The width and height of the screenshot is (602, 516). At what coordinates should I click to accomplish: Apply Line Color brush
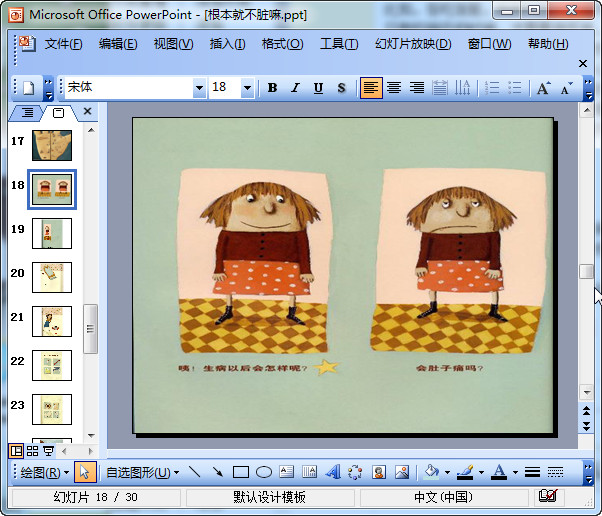(465, 472)
